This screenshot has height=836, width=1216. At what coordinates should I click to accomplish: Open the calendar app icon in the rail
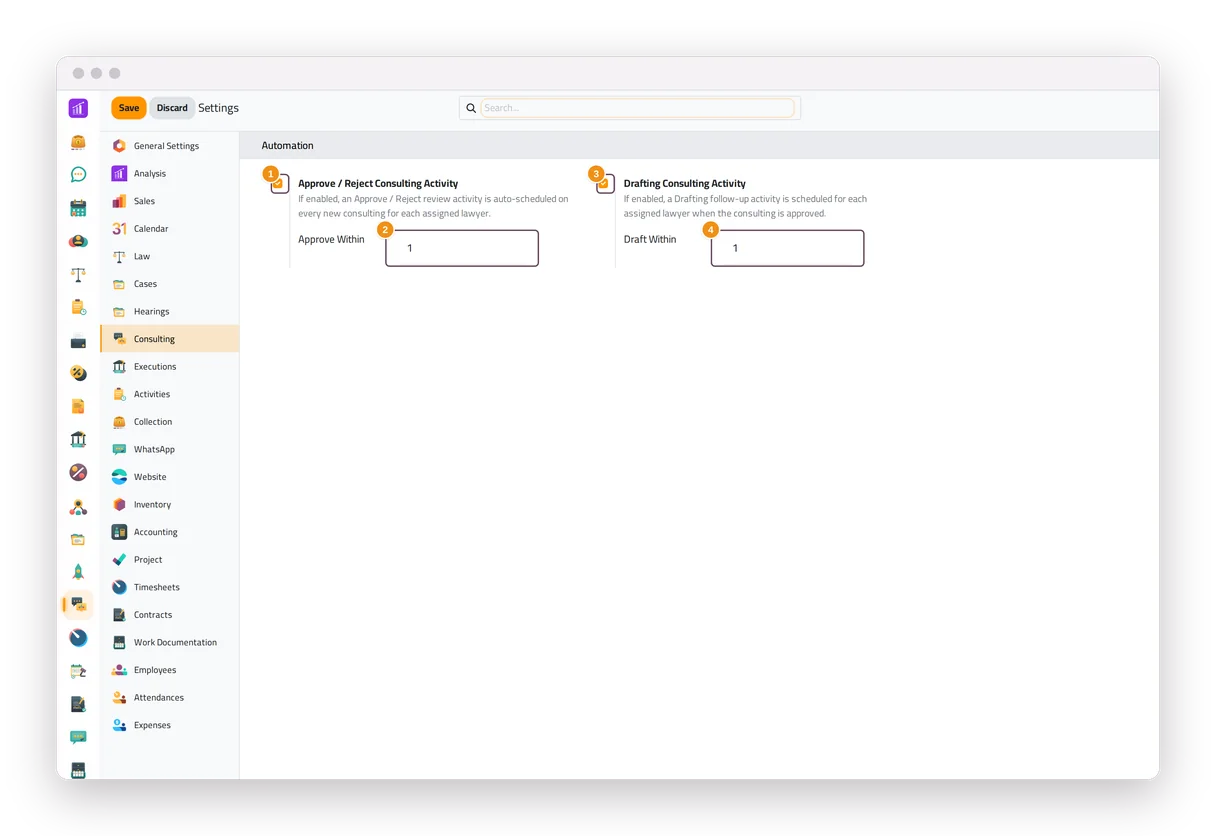click(78, 208)
